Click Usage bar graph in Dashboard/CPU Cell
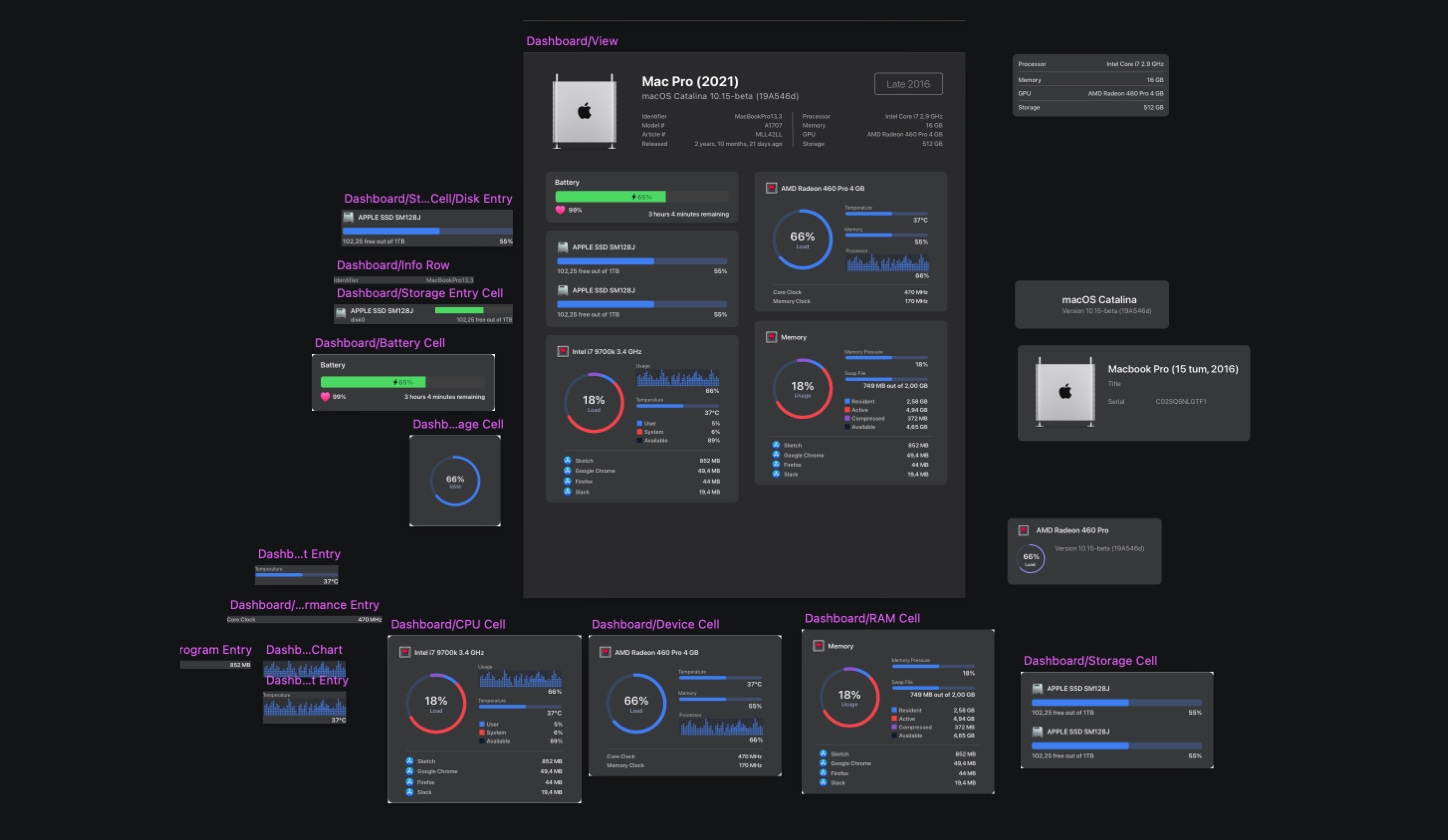This screenshot has height=840, width=1448. [x=520, y=679]
